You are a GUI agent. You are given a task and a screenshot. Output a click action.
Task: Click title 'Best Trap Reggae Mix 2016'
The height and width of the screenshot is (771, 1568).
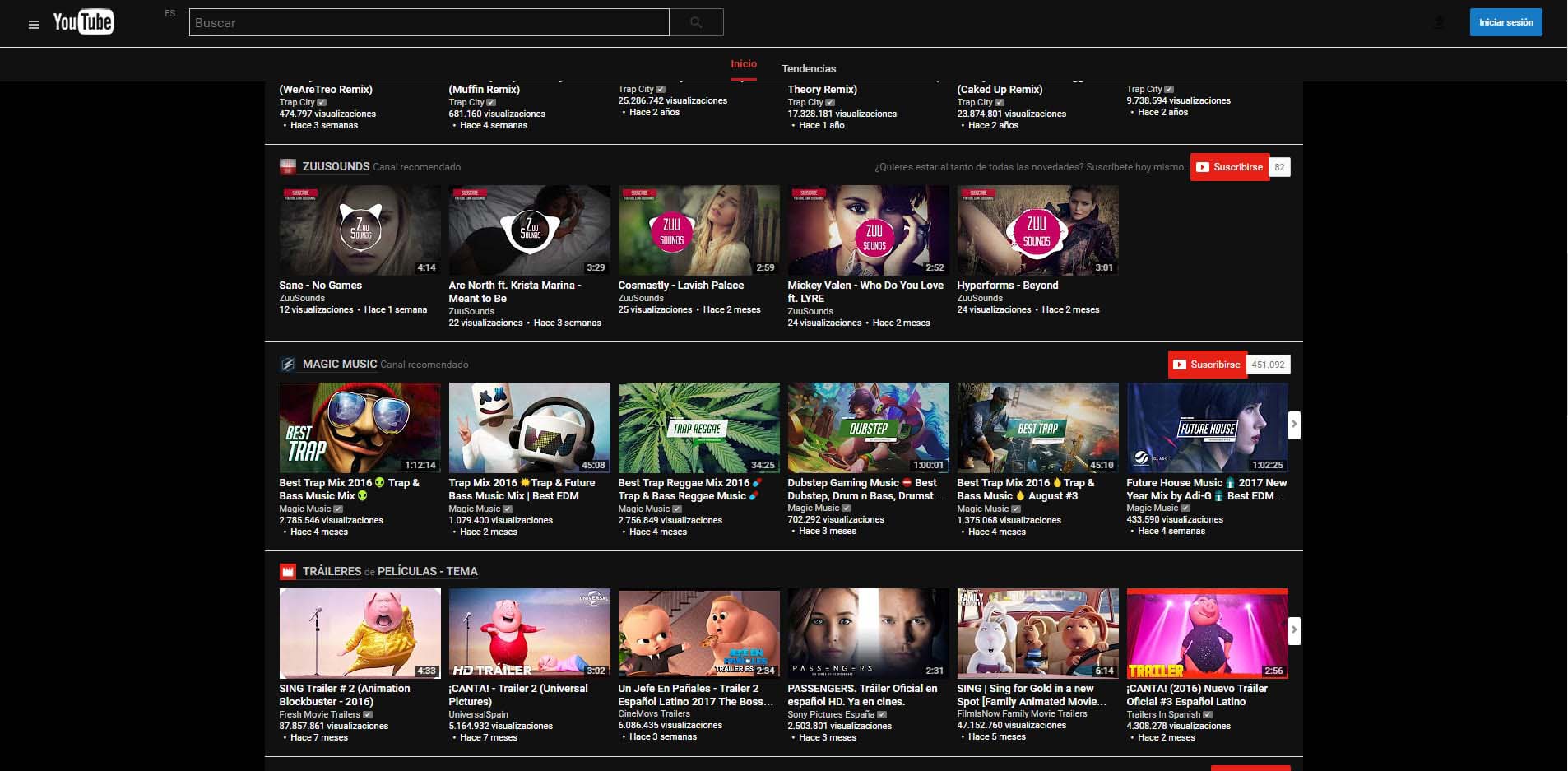690,490
